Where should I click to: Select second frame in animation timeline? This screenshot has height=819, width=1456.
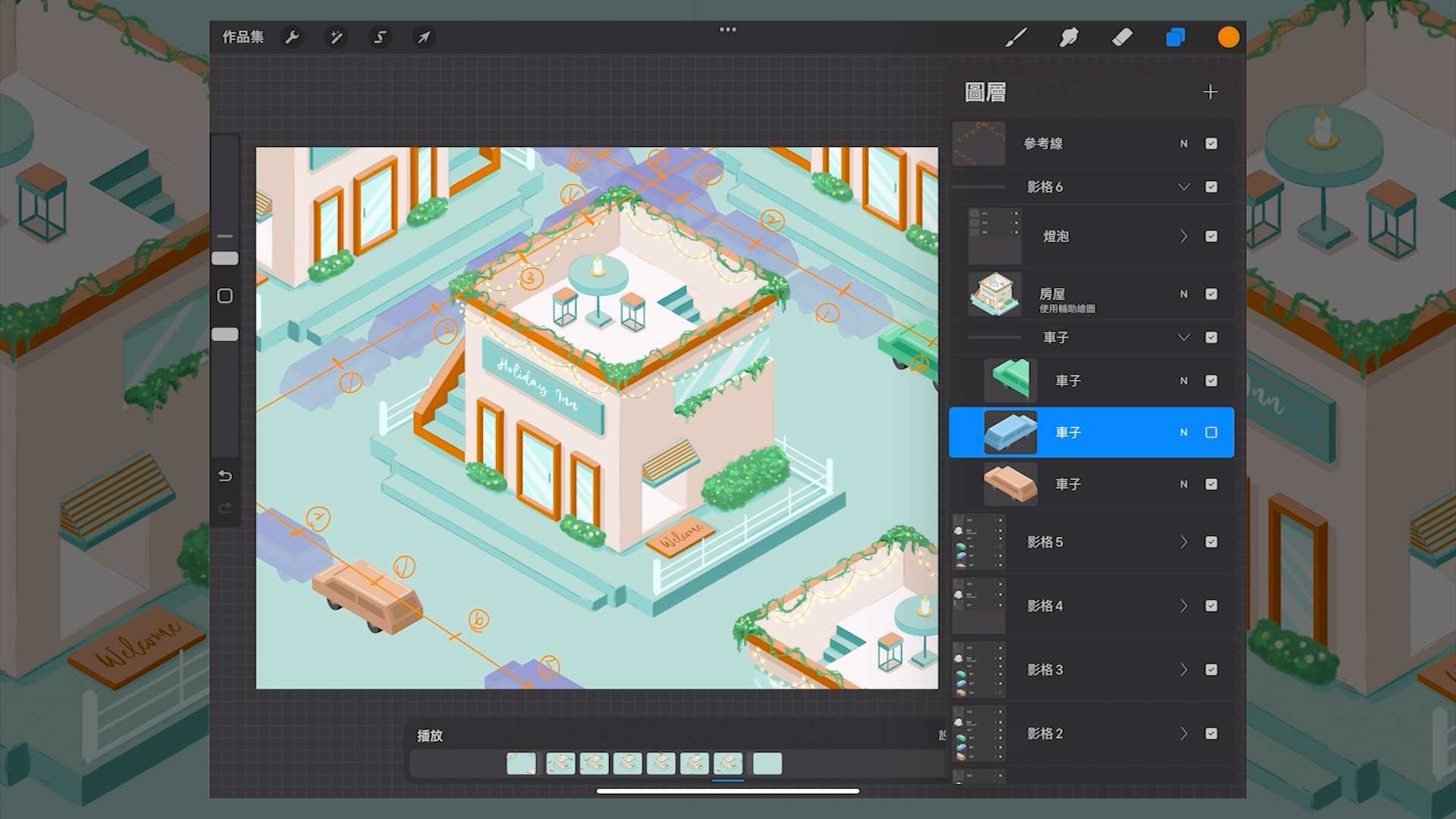tap(560, 764)
